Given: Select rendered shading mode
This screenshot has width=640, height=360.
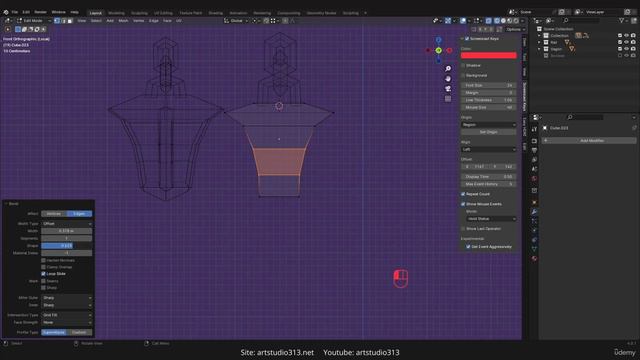Looking at the screenshot, I should pyautogui.click(x=516, y=21).
